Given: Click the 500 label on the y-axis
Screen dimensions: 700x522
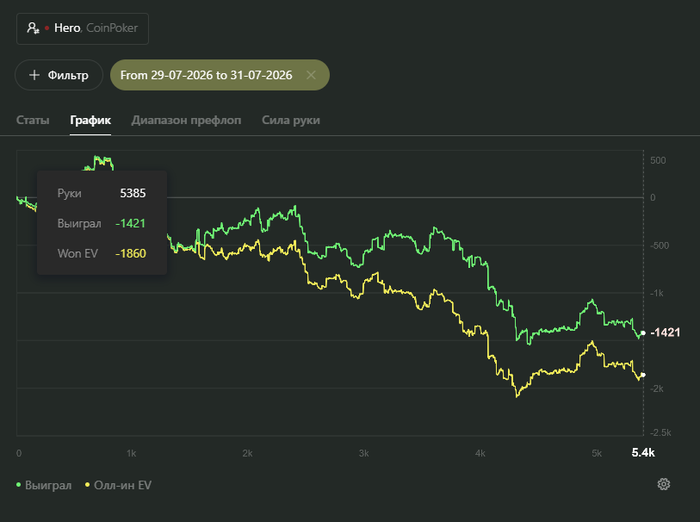Looking at the screenshot, I should tap(658, 160).
